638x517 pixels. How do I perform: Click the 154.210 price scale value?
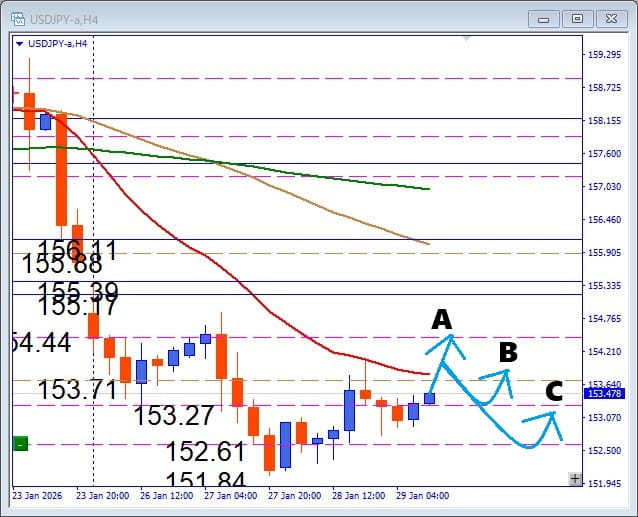pyautogui.click(x=605, y=351)
